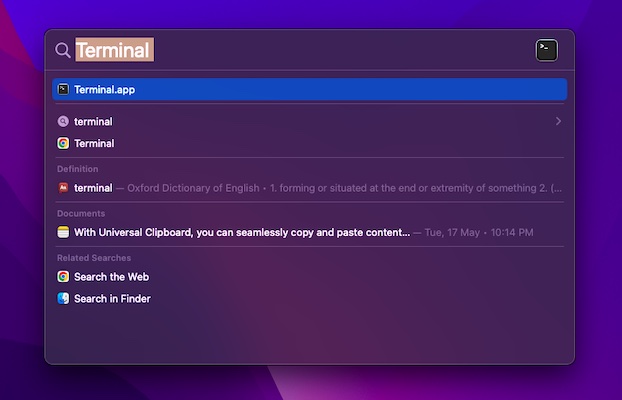Open the highlighted Terminal.app result
The image size is (622, 400).
point(309,89)
